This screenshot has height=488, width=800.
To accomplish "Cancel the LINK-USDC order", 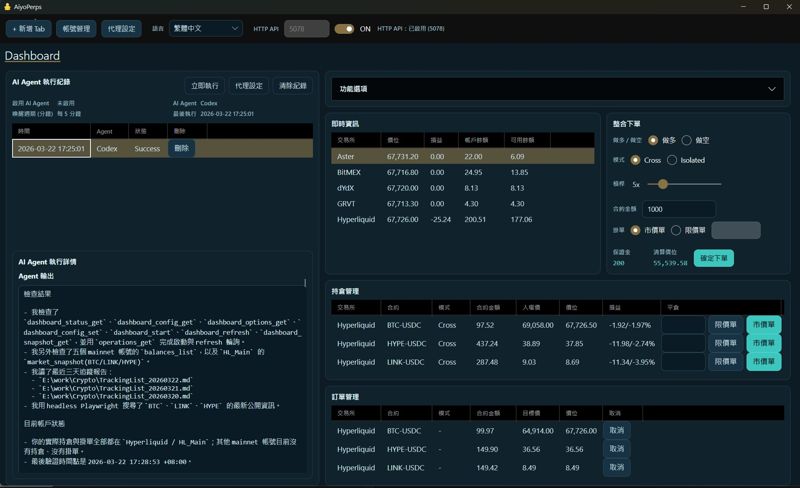I will coord(616,467).
